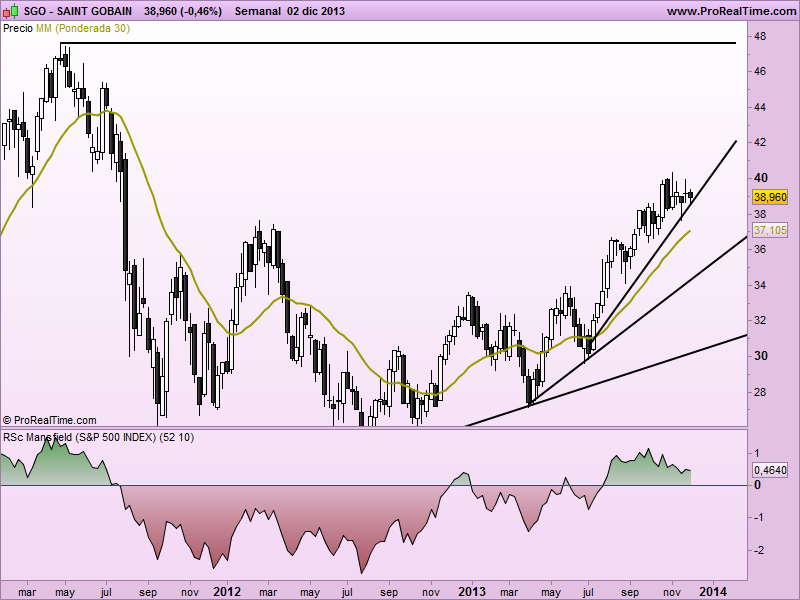Click the 28 price axis label
This screenshot has height=600, width=800.
(x=760, y=392)
